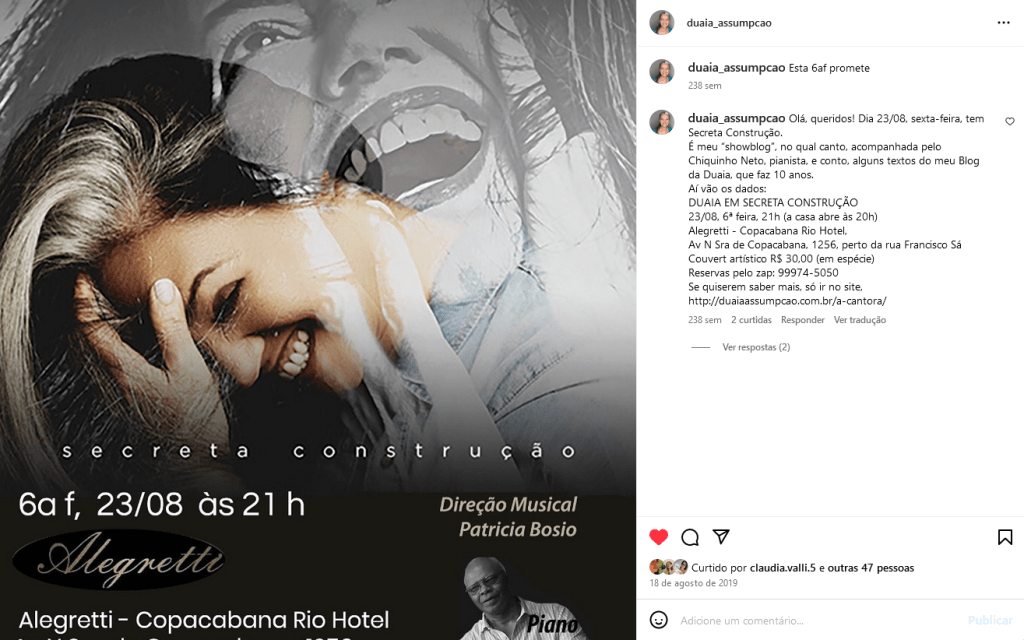Click liker avatars beside 'Curtido por'

tap(669, 567)
